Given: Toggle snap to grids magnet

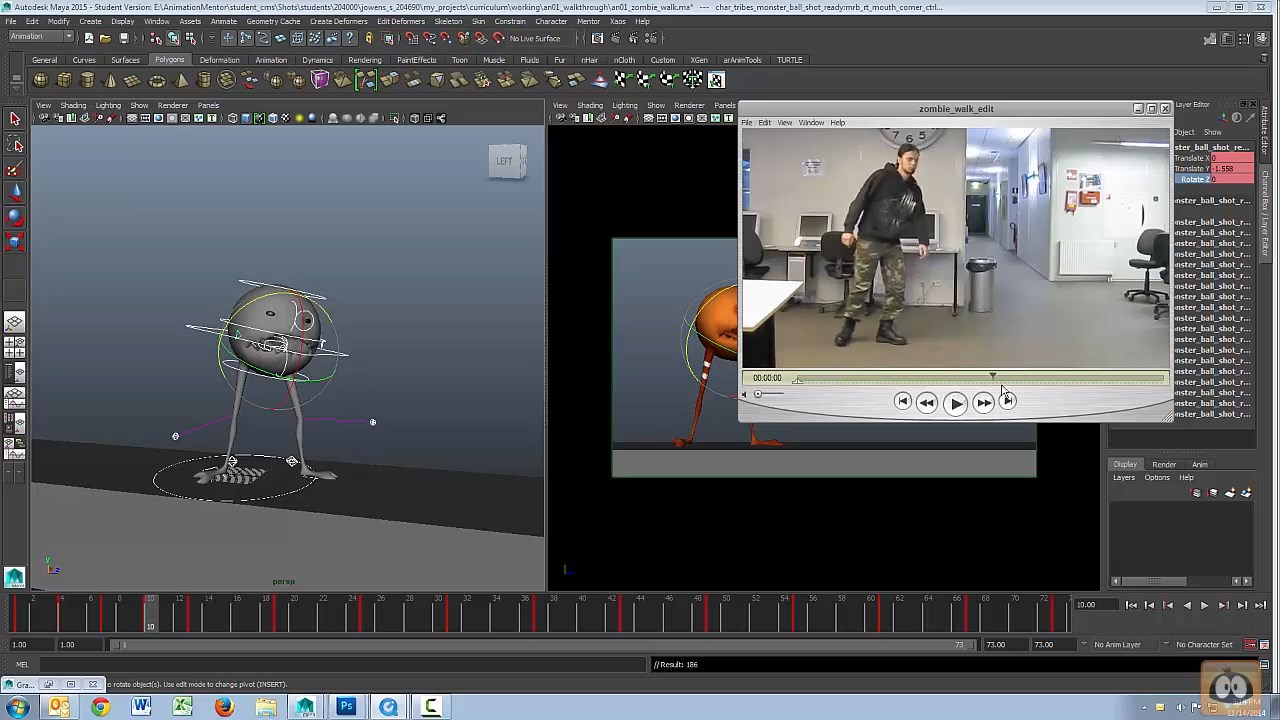Looking at the screenshot, I should [411, 38].
